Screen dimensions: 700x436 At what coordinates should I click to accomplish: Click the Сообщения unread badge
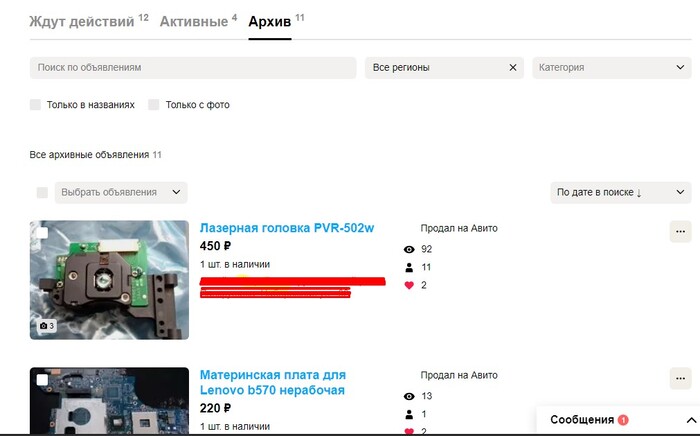(623, 420)
